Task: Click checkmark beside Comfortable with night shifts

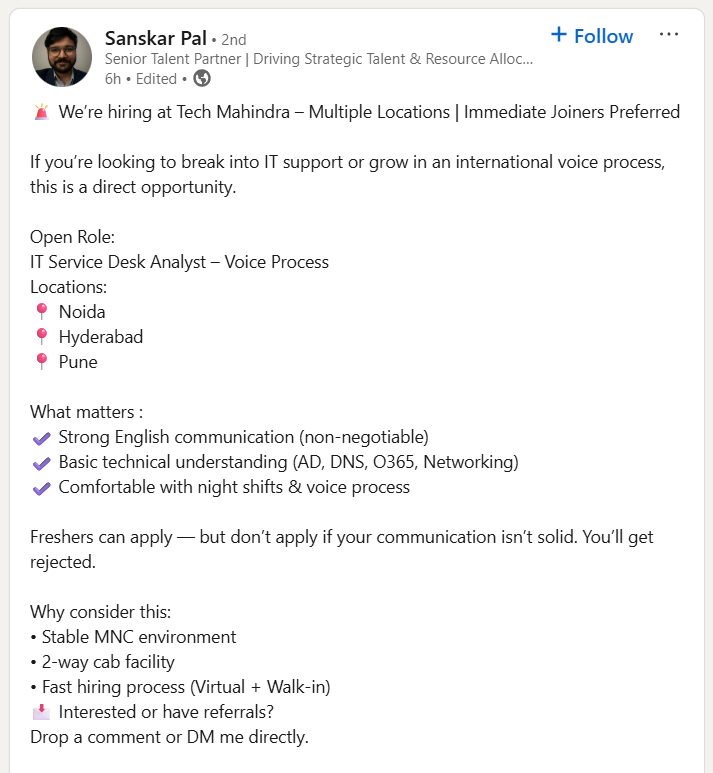Action: [41, 488]
